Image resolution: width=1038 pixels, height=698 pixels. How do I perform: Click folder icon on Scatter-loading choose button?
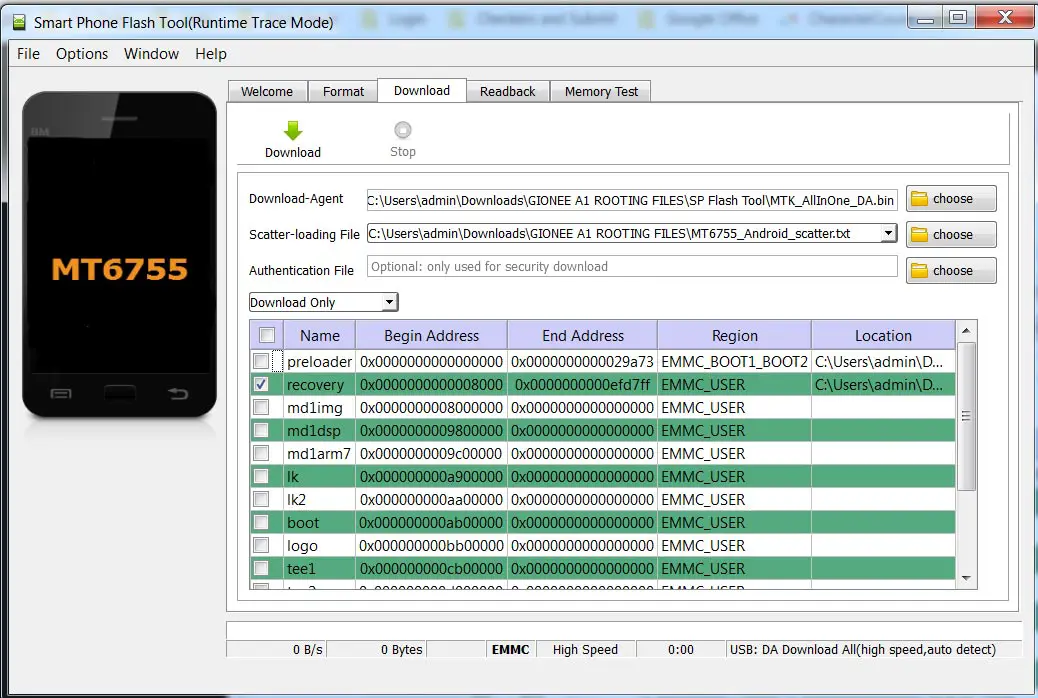coord(920,234)
